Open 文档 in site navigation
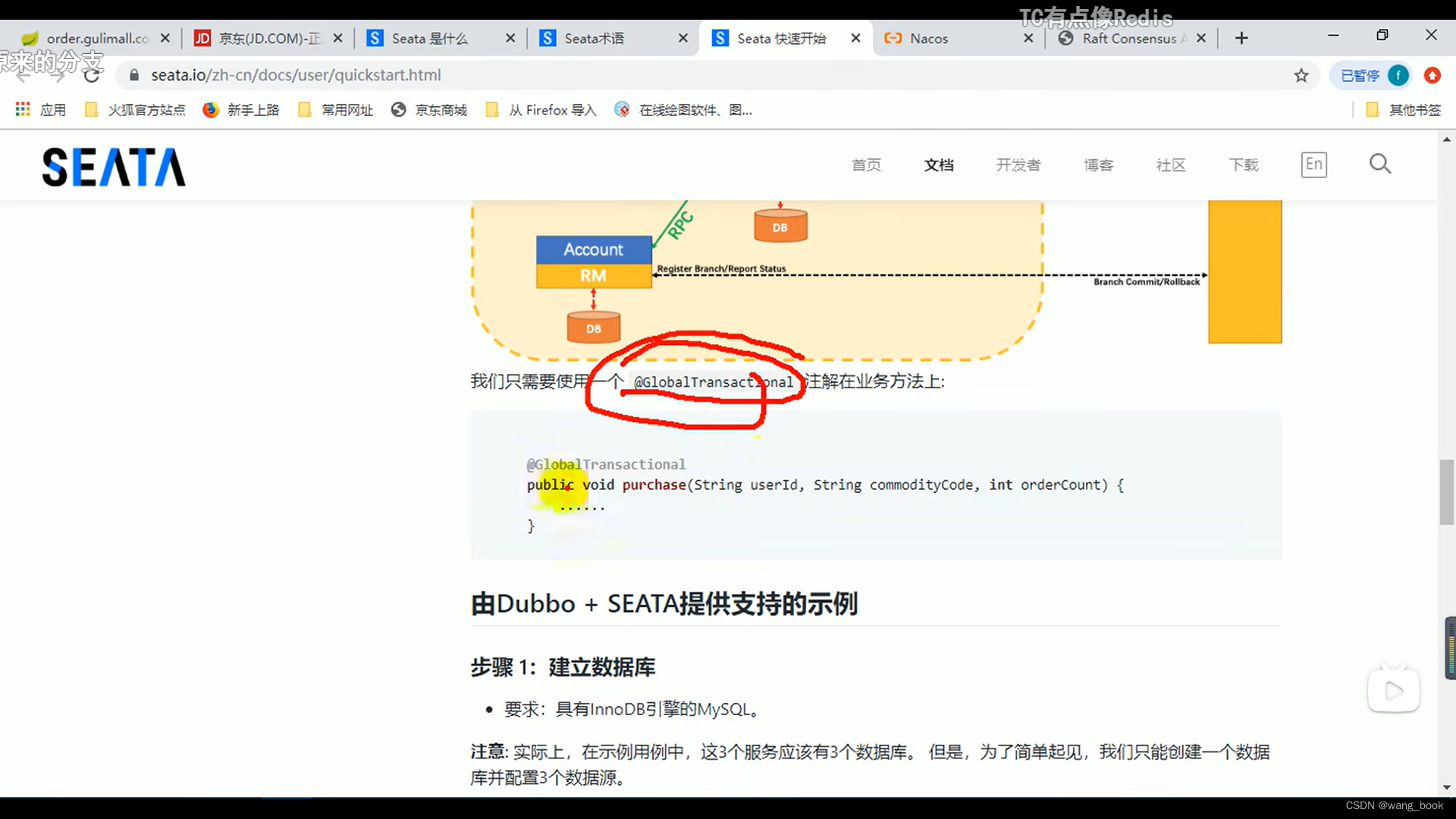The image size is (1456, 819). pyautogui.click(x=939, y=165)
